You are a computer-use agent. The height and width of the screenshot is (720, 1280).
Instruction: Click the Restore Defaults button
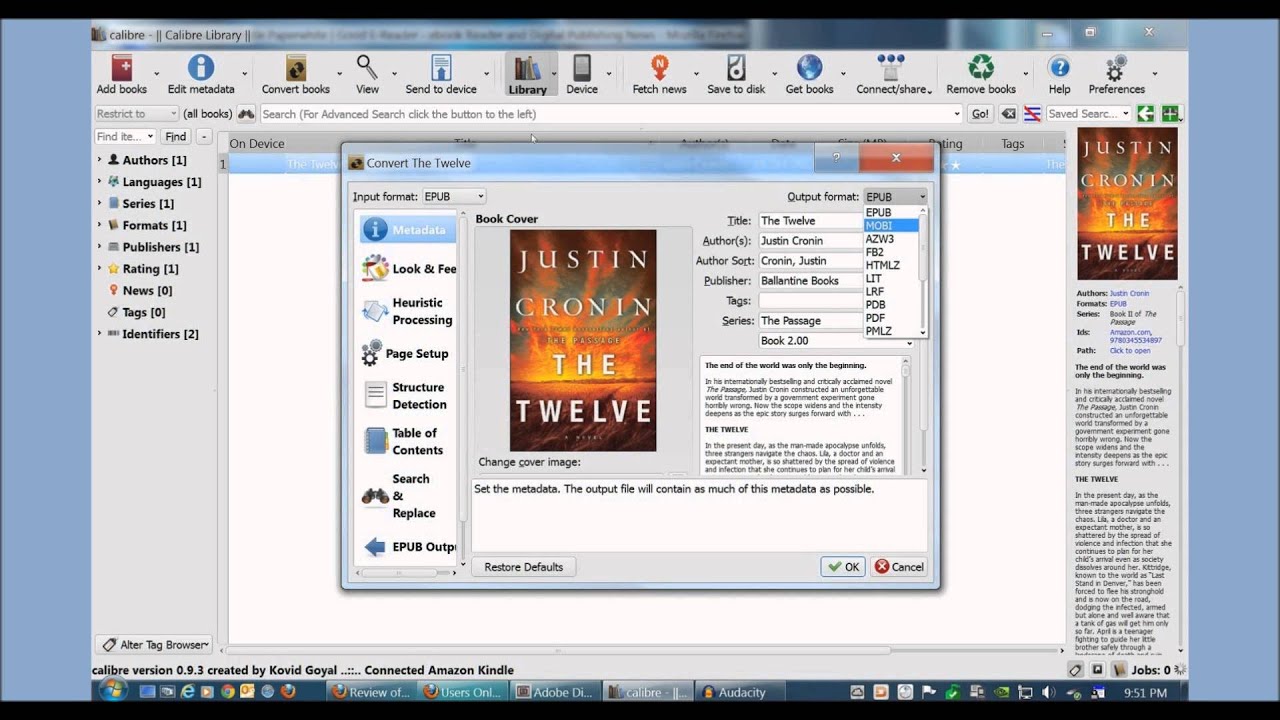523,567
